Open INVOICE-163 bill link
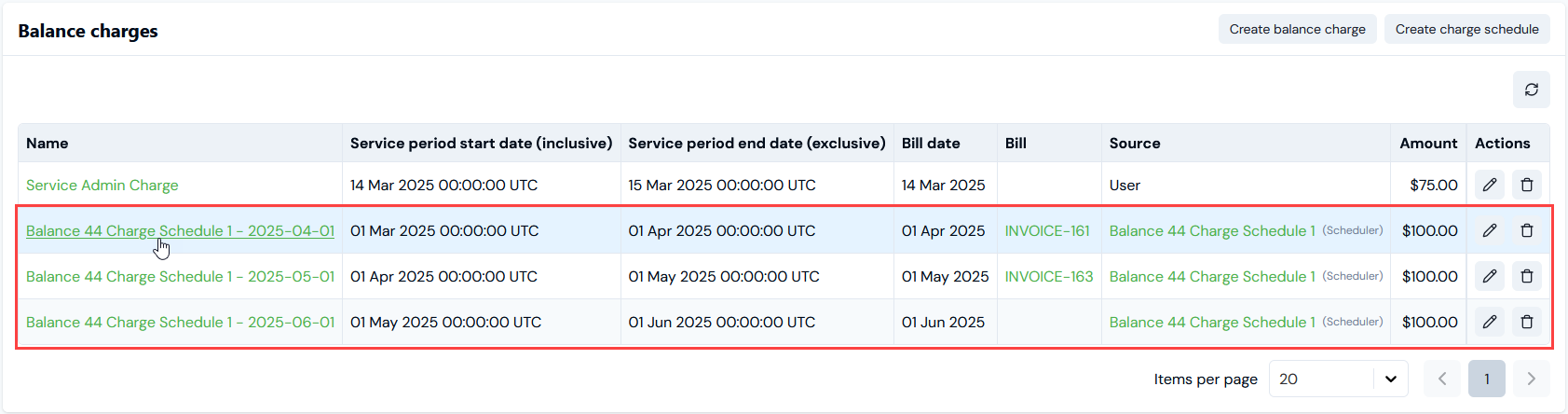 [1049, 276]
